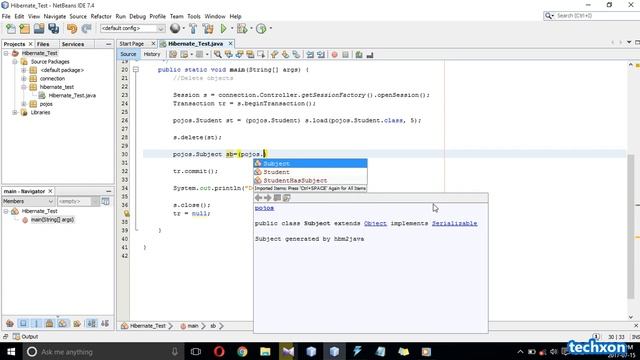Open the Navigate menu
640x360 pixels.
[55, 16]
